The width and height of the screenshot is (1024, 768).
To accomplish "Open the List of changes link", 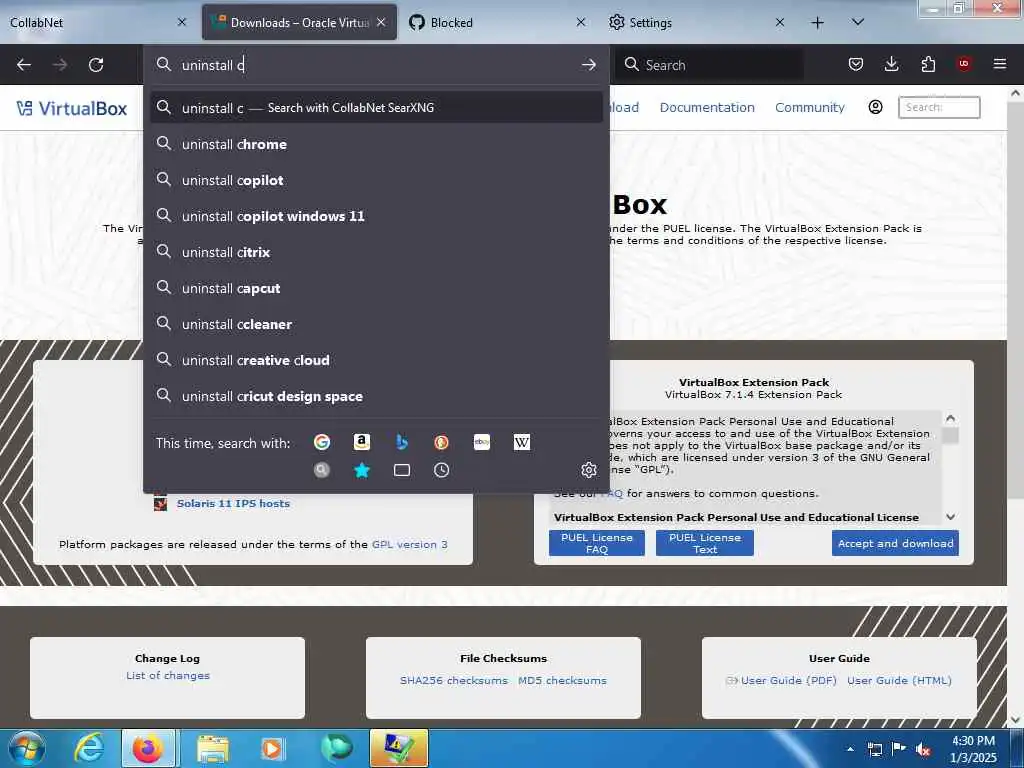I will [x=168, y=675].
